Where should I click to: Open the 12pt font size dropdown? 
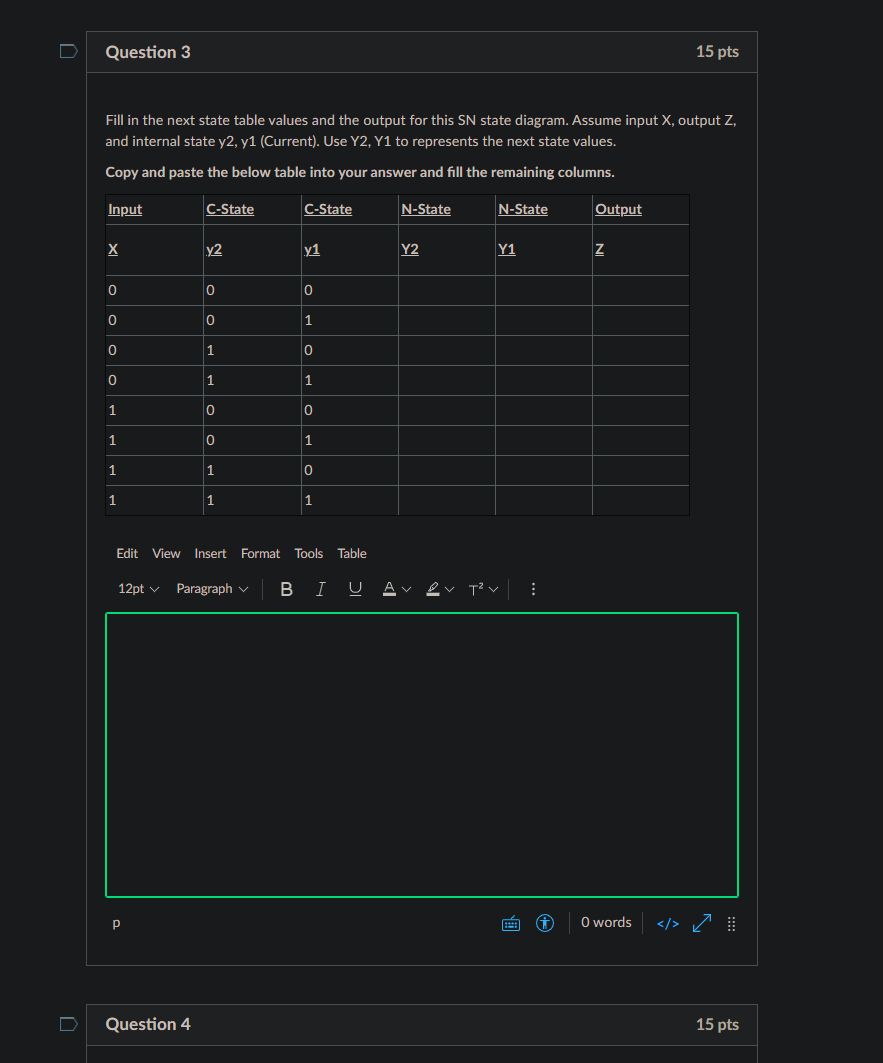(x=137, y=588)
